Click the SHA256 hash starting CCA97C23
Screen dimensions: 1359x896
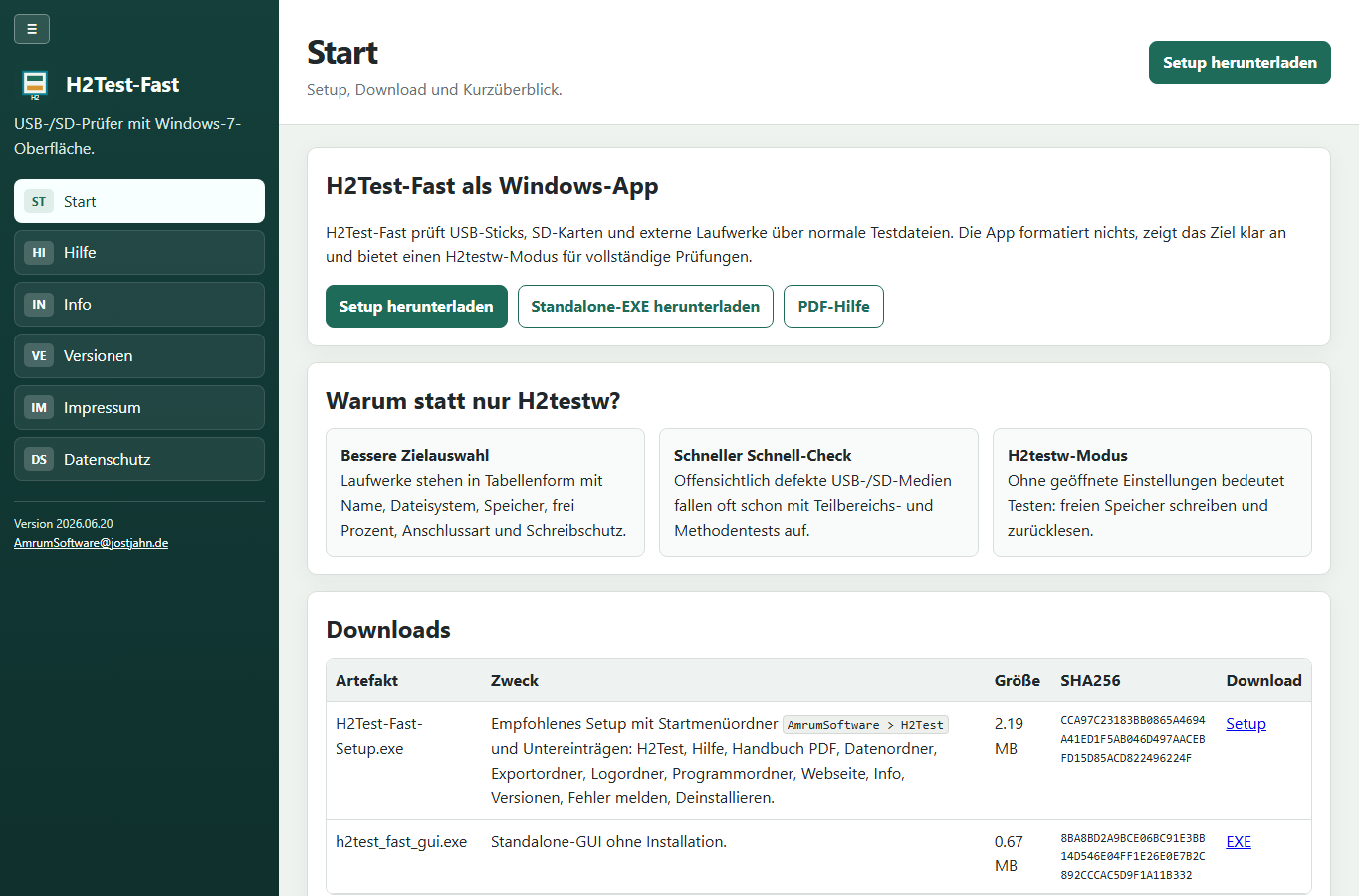pos(1133,739)
